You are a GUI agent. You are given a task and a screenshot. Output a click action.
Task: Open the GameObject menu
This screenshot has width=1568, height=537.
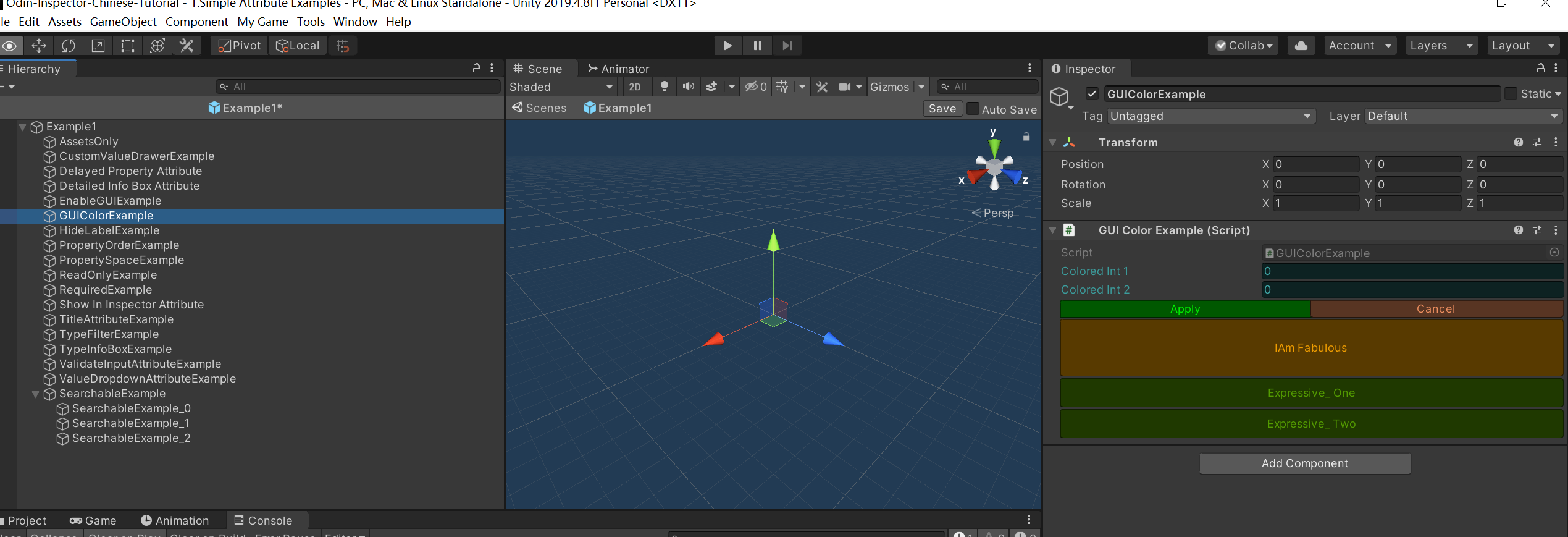[x=124, y=22]
